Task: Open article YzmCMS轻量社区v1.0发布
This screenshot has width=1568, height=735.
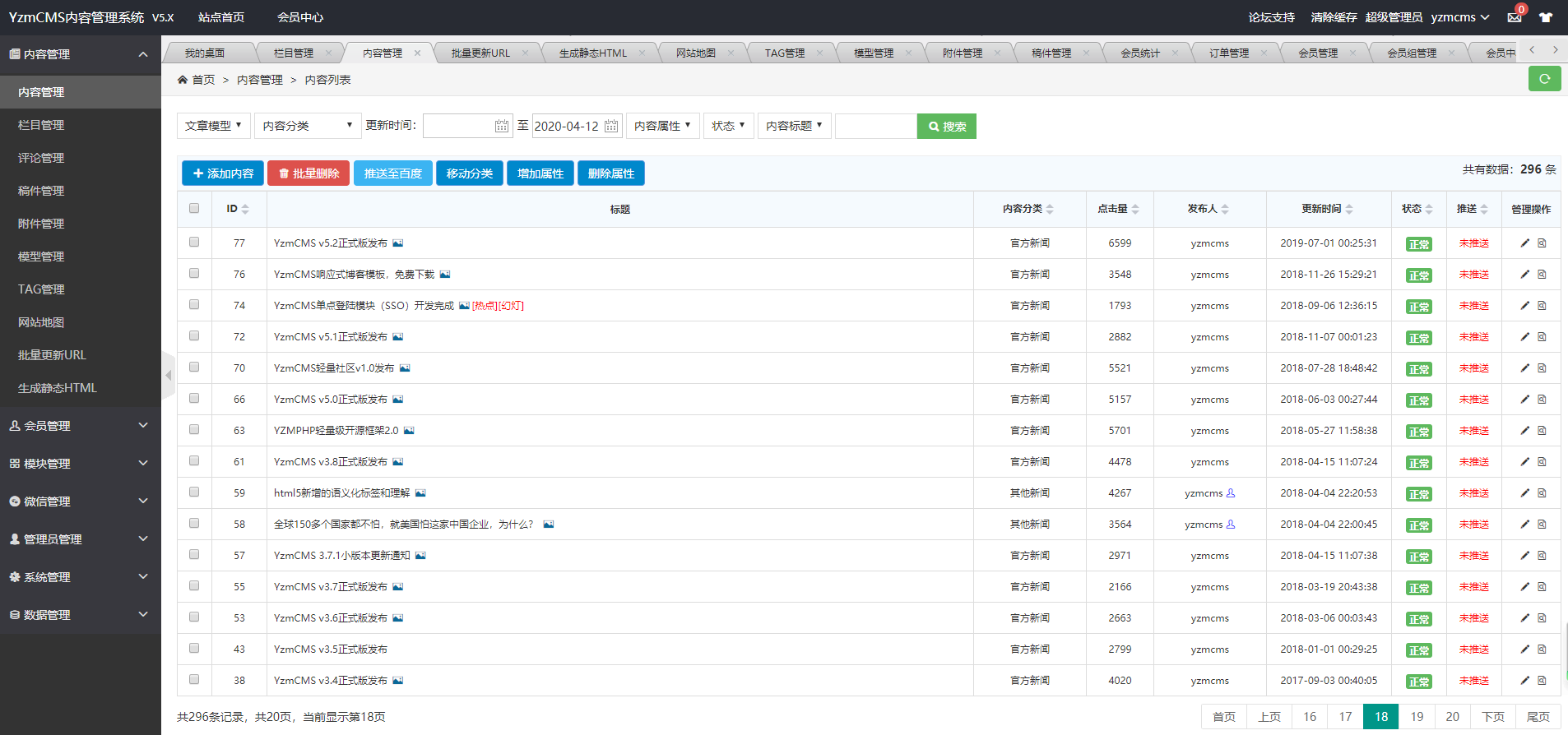Action: pos(334,368)
